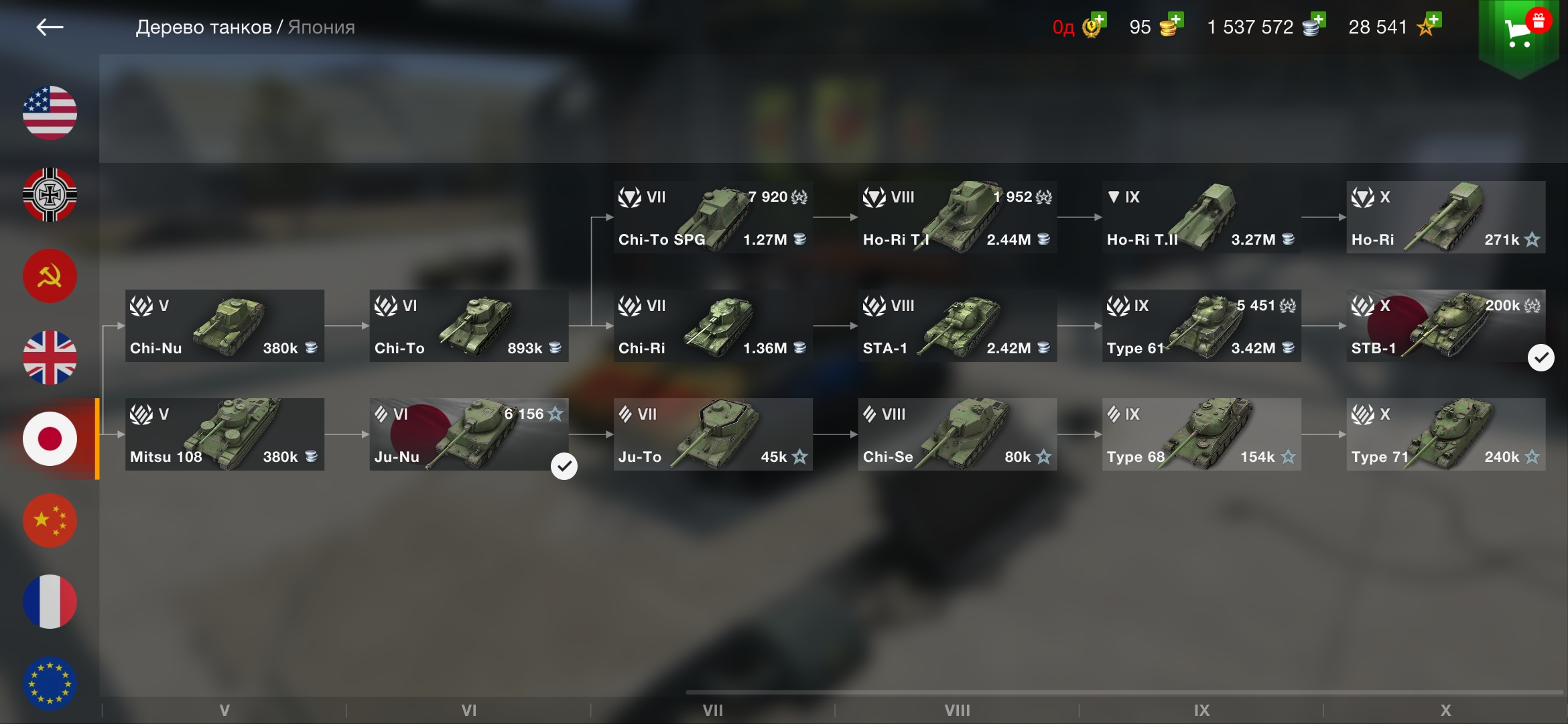The width and height of the screenshot is (1568, 724).
Task: Click the back arrow to leave tank tree
Action: (50, 27)
